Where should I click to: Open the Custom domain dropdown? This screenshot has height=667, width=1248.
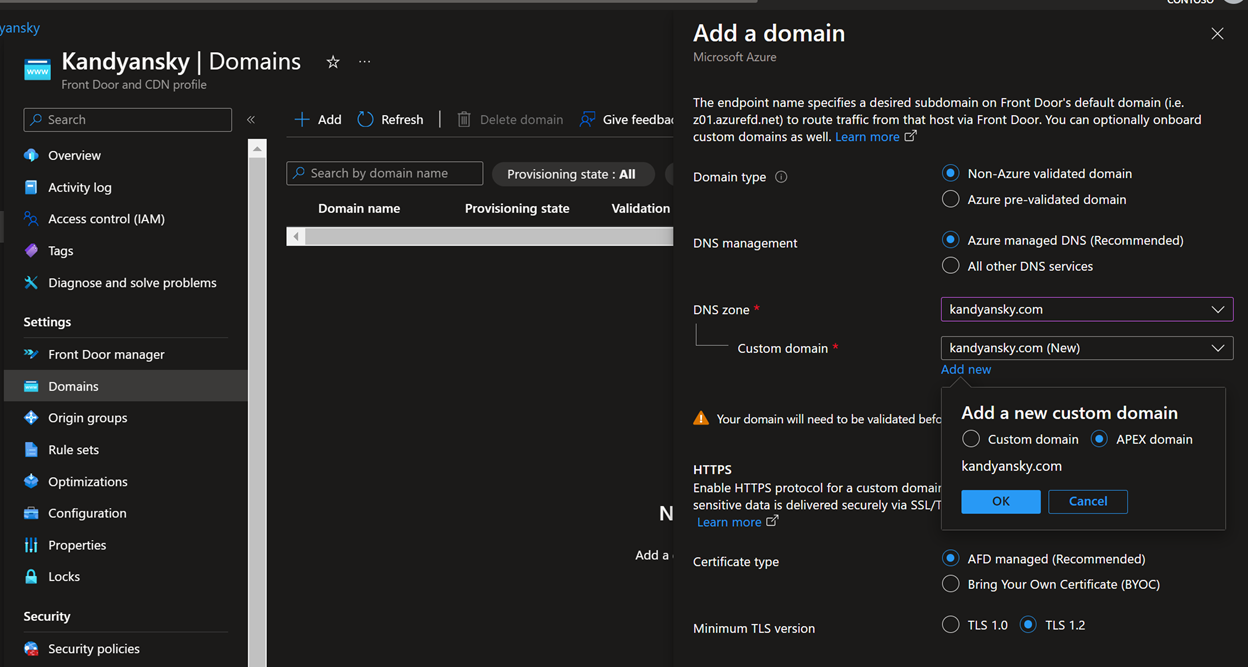click(x=1087, y=348)
